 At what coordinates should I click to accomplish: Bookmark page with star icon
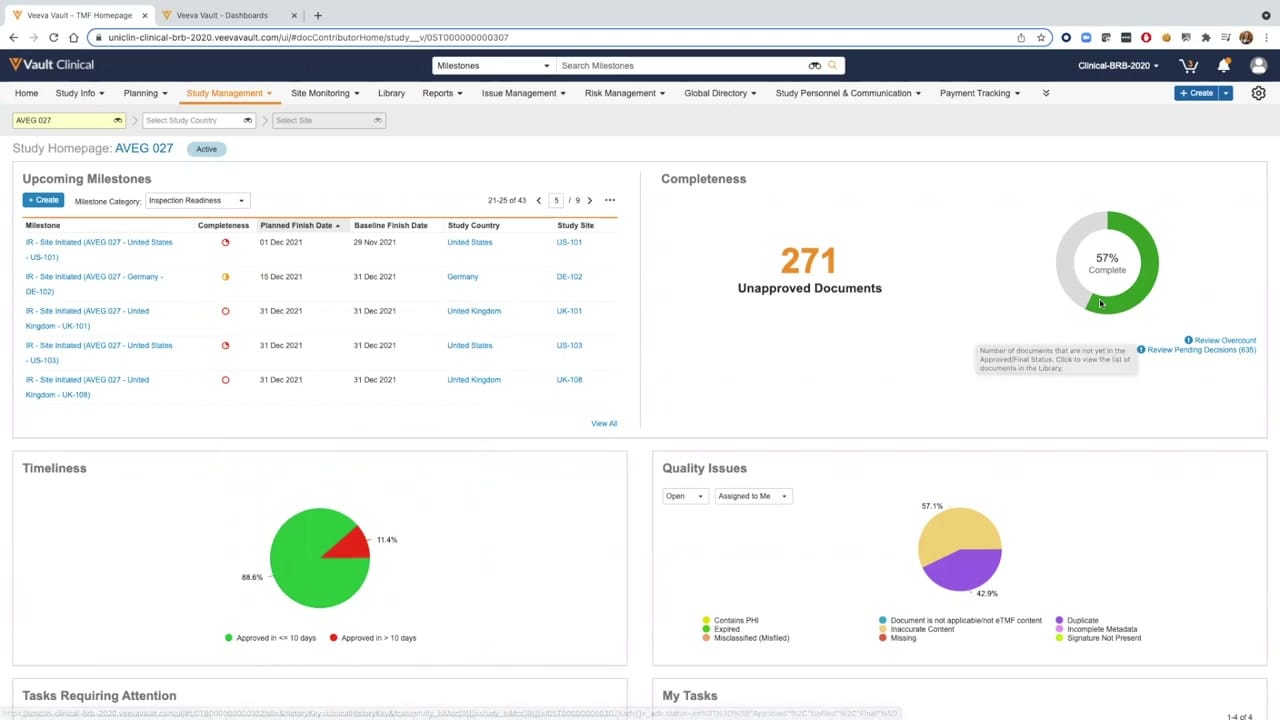pos(1041,37)
